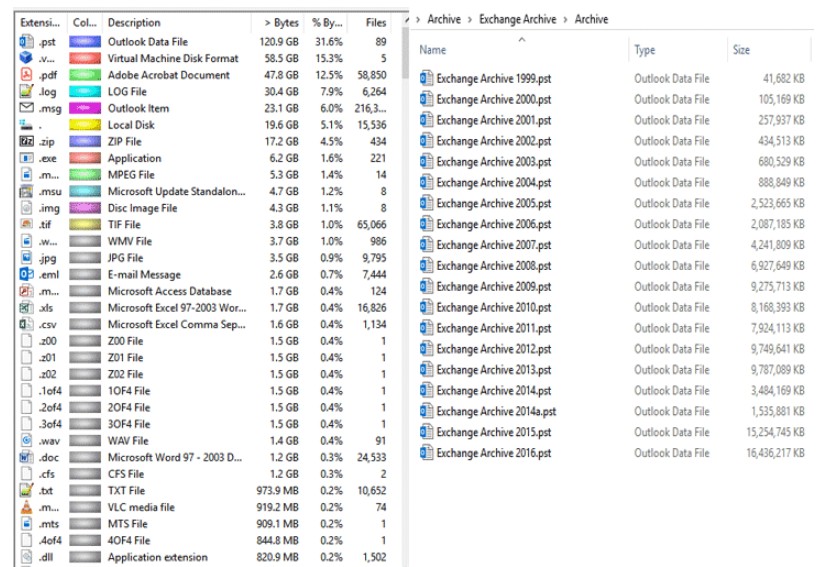This screenshot has height=567, width=822.
Task: Expand chevron before first Archive breadcrumb
Action: tap(418, 20)
